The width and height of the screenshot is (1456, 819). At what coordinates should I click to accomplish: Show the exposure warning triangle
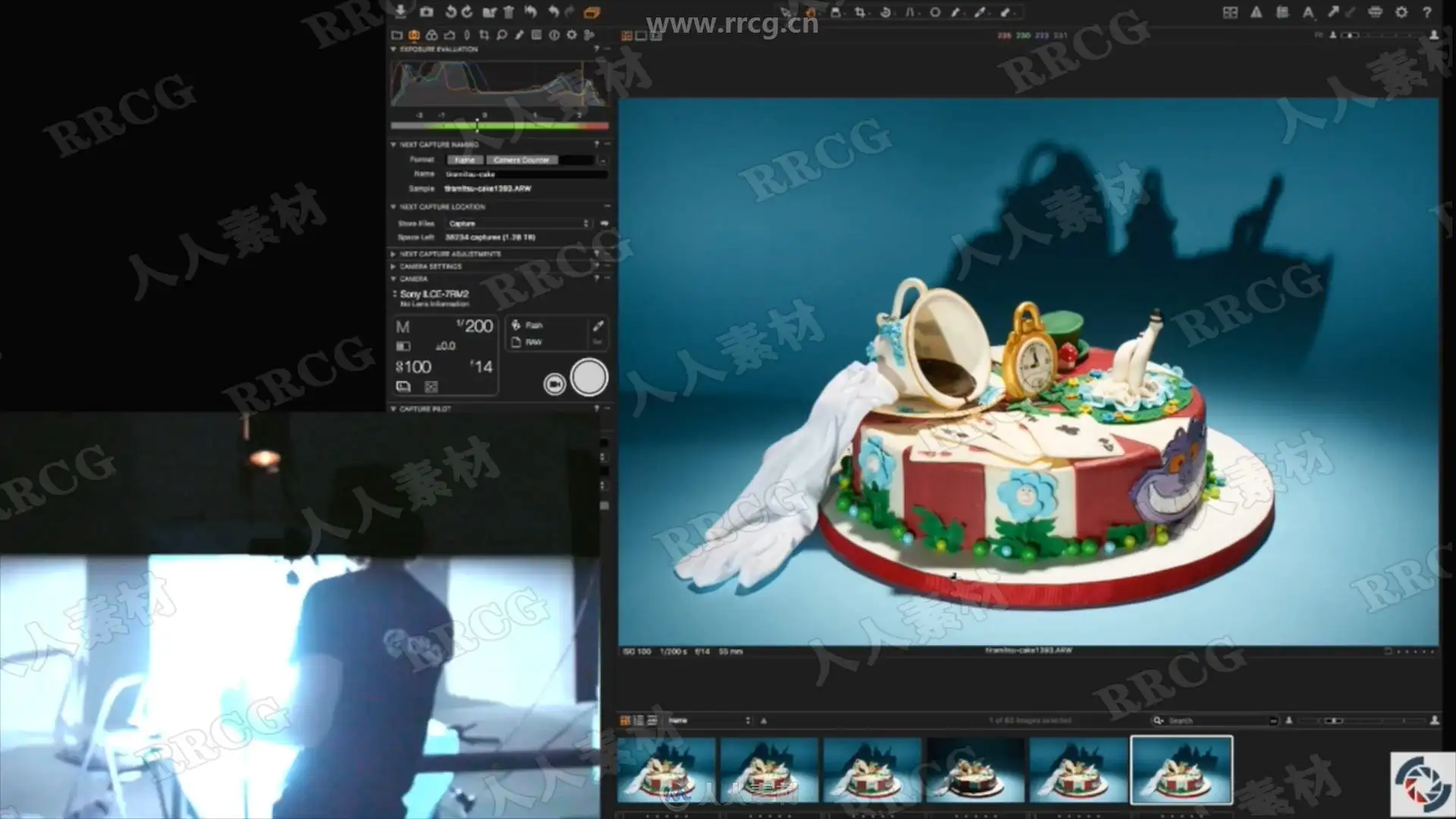point(1256,12)
